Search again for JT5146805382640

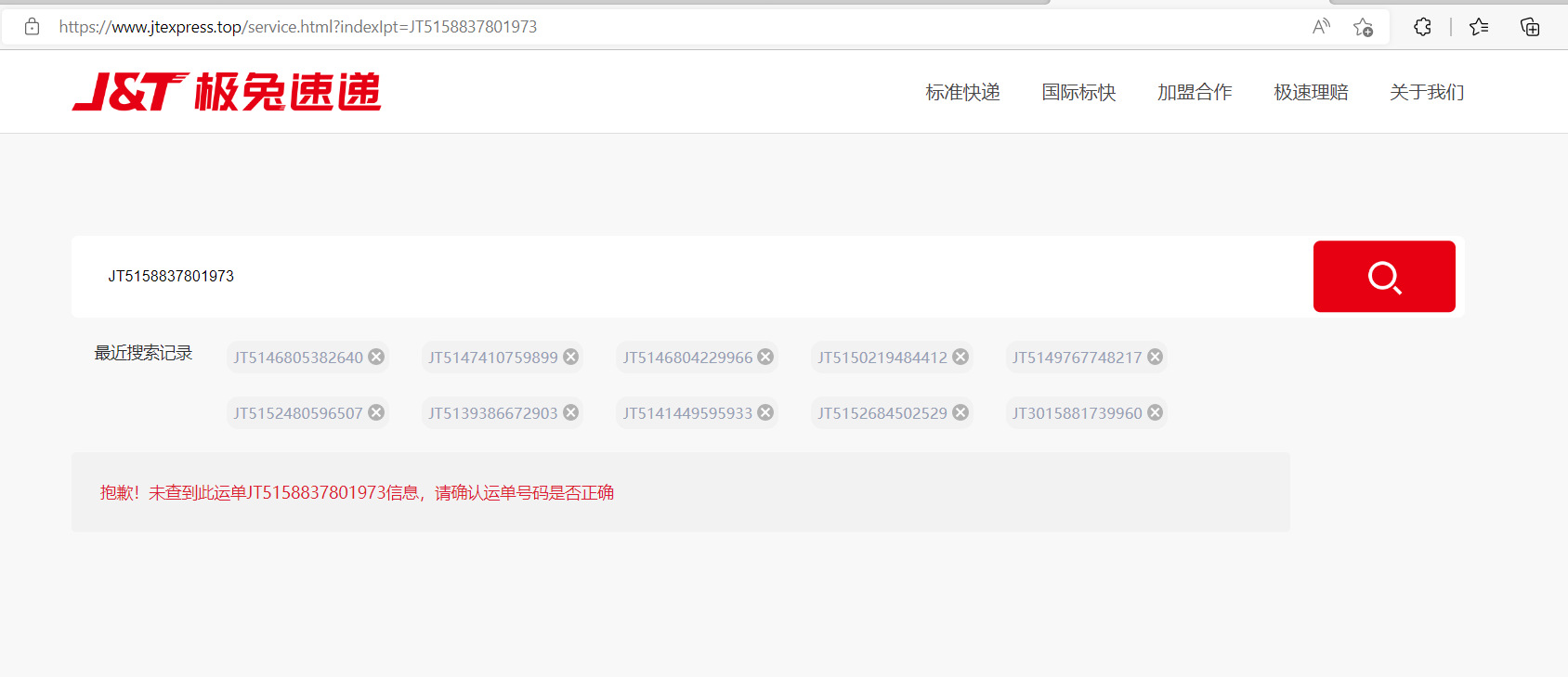click(298, 358)
